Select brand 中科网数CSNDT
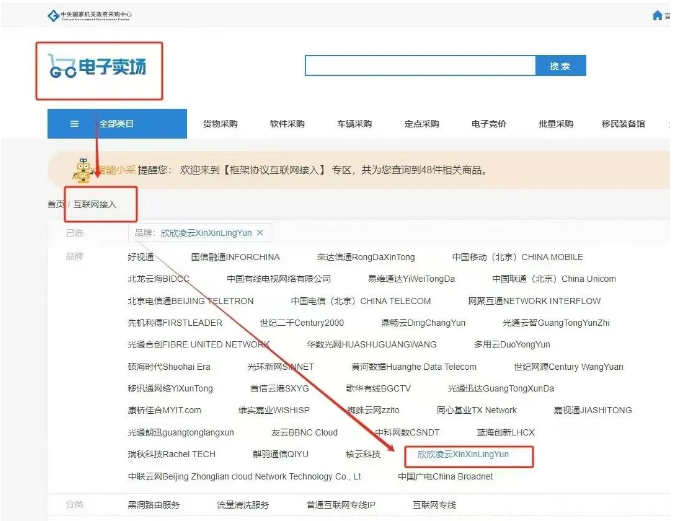This screenshot has width=678, height=521. click(407, 433)
